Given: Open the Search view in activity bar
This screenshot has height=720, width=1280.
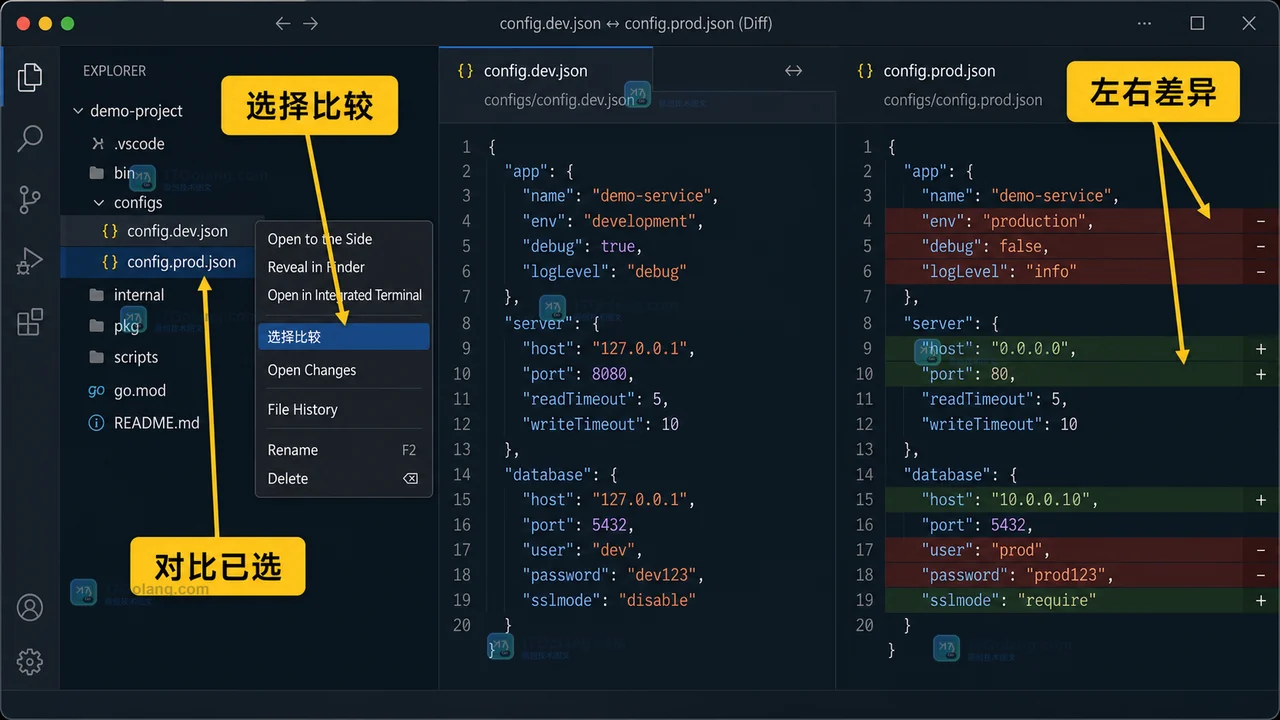Looking at the screenshot, I should coord(30,138).
